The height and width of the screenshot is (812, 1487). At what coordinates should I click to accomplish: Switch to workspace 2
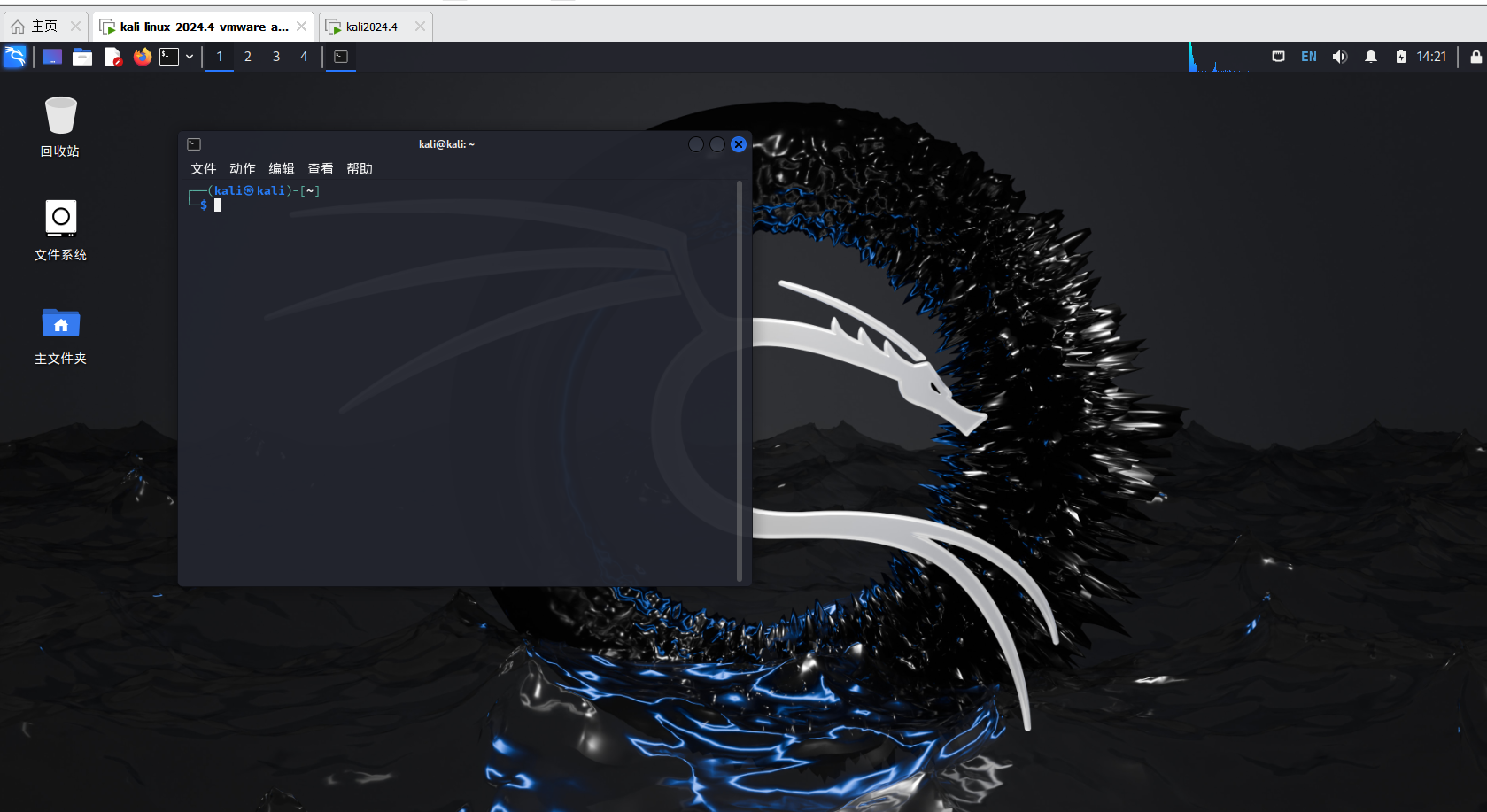point(248,57)
